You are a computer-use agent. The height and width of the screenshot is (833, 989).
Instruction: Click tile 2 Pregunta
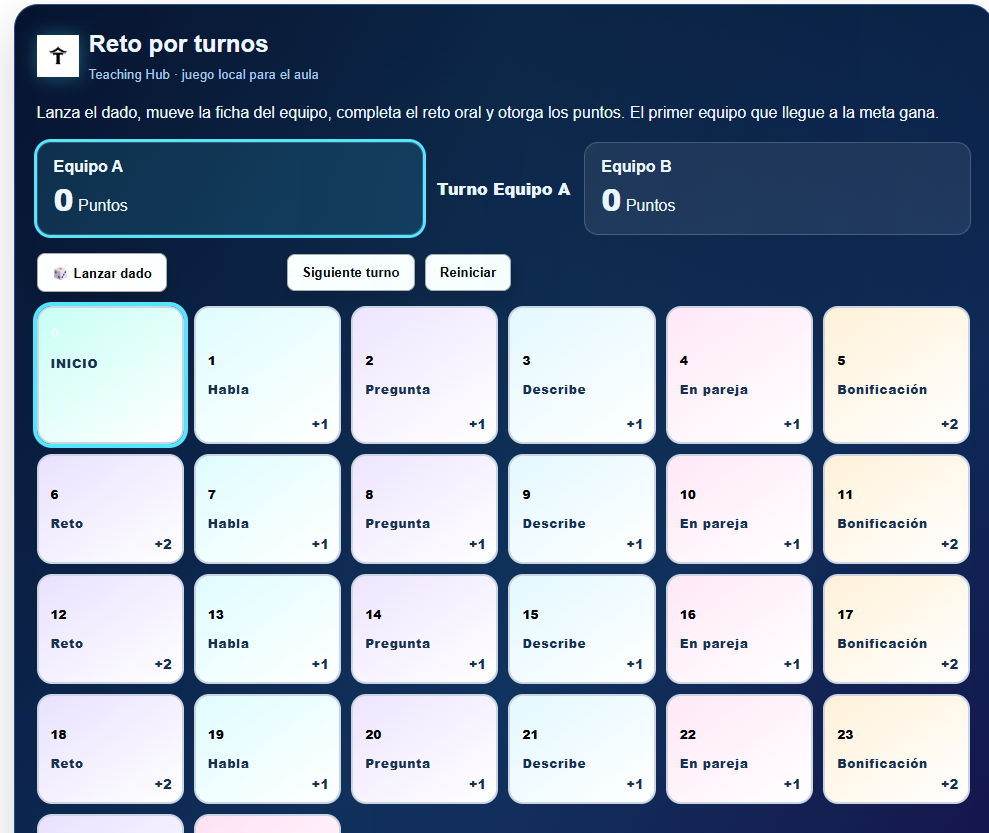tap(424, 375)
